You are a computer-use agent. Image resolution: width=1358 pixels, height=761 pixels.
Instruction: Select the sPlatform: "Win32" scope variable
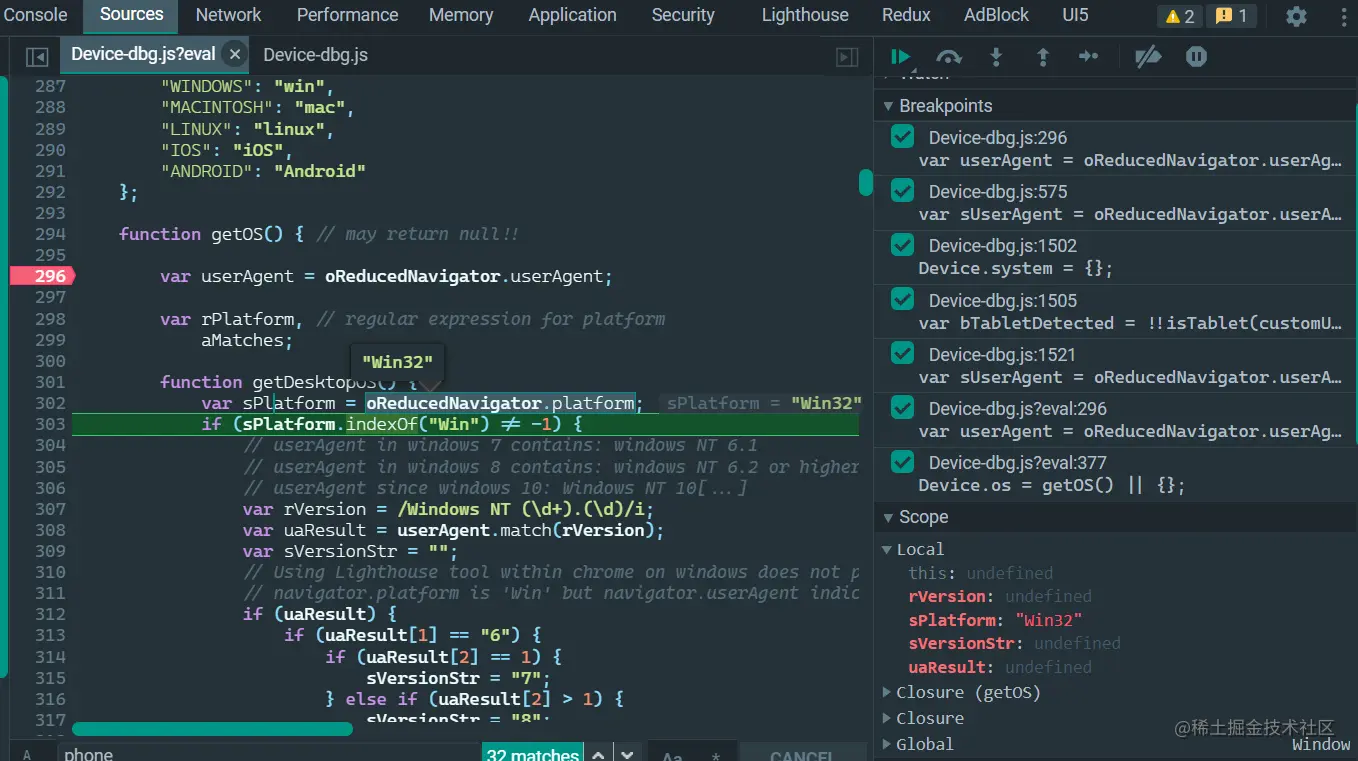pyautogui.click(x=995, y=620)
